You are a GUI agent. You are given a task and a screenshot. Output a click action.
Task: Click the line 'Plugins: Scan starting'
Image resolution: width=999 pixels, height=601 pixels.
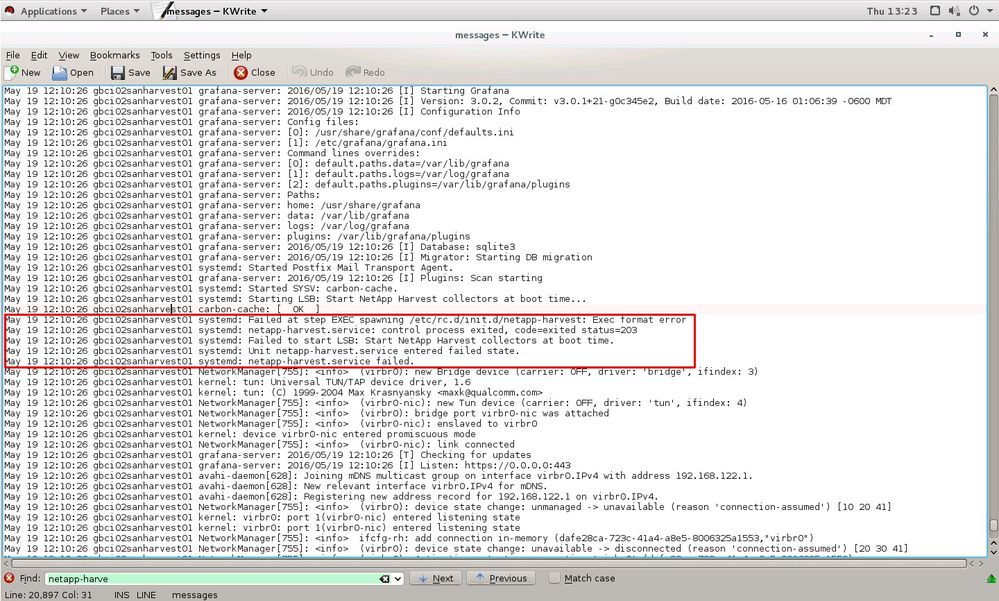tap(273, 278)
